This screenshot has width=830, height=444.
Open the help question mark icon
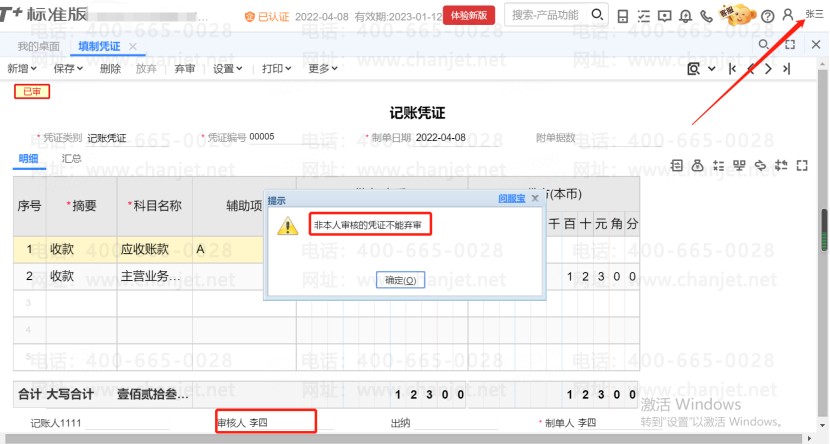tap(767, 16)
